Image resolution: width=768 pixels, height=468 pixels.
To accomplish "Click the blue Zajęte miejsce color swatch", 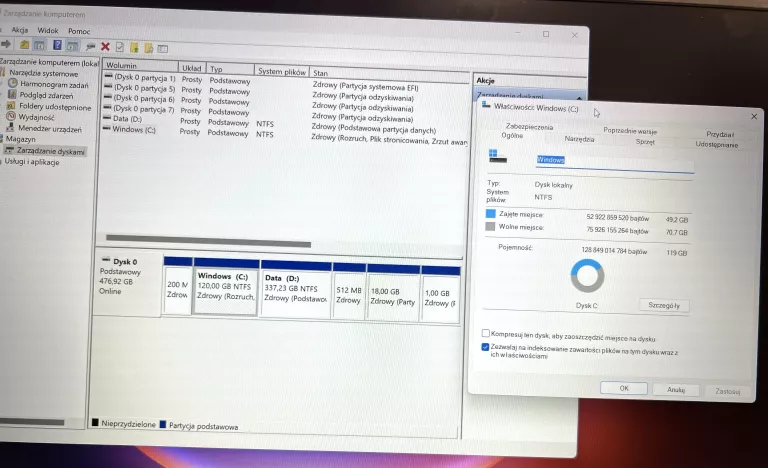I will pyautogui.click(x=490, y=214).
